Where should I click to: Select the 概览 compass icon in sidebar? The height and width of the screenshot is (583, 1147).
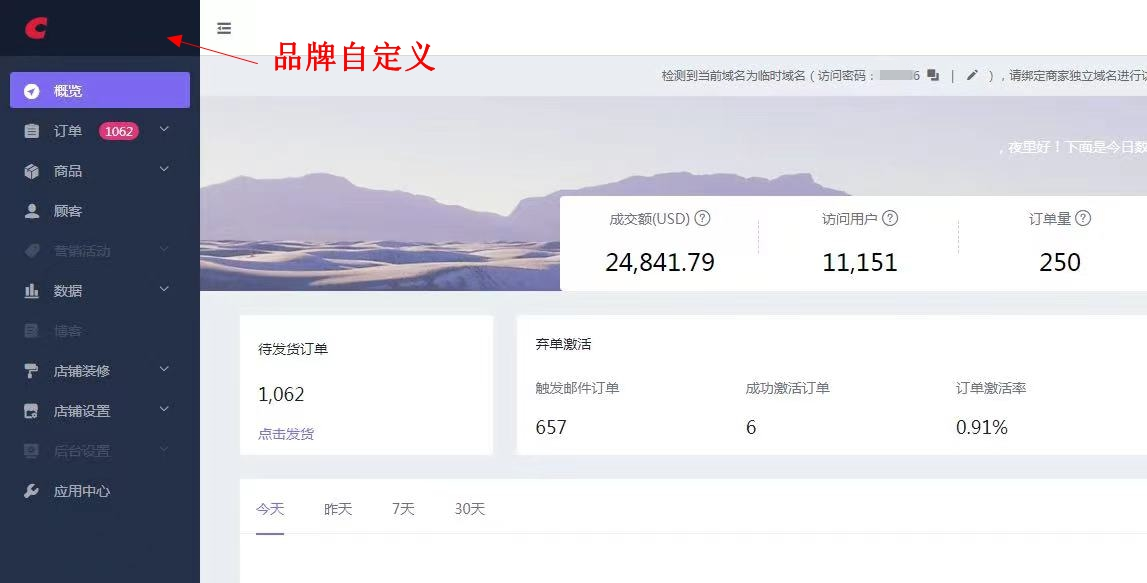30,91
